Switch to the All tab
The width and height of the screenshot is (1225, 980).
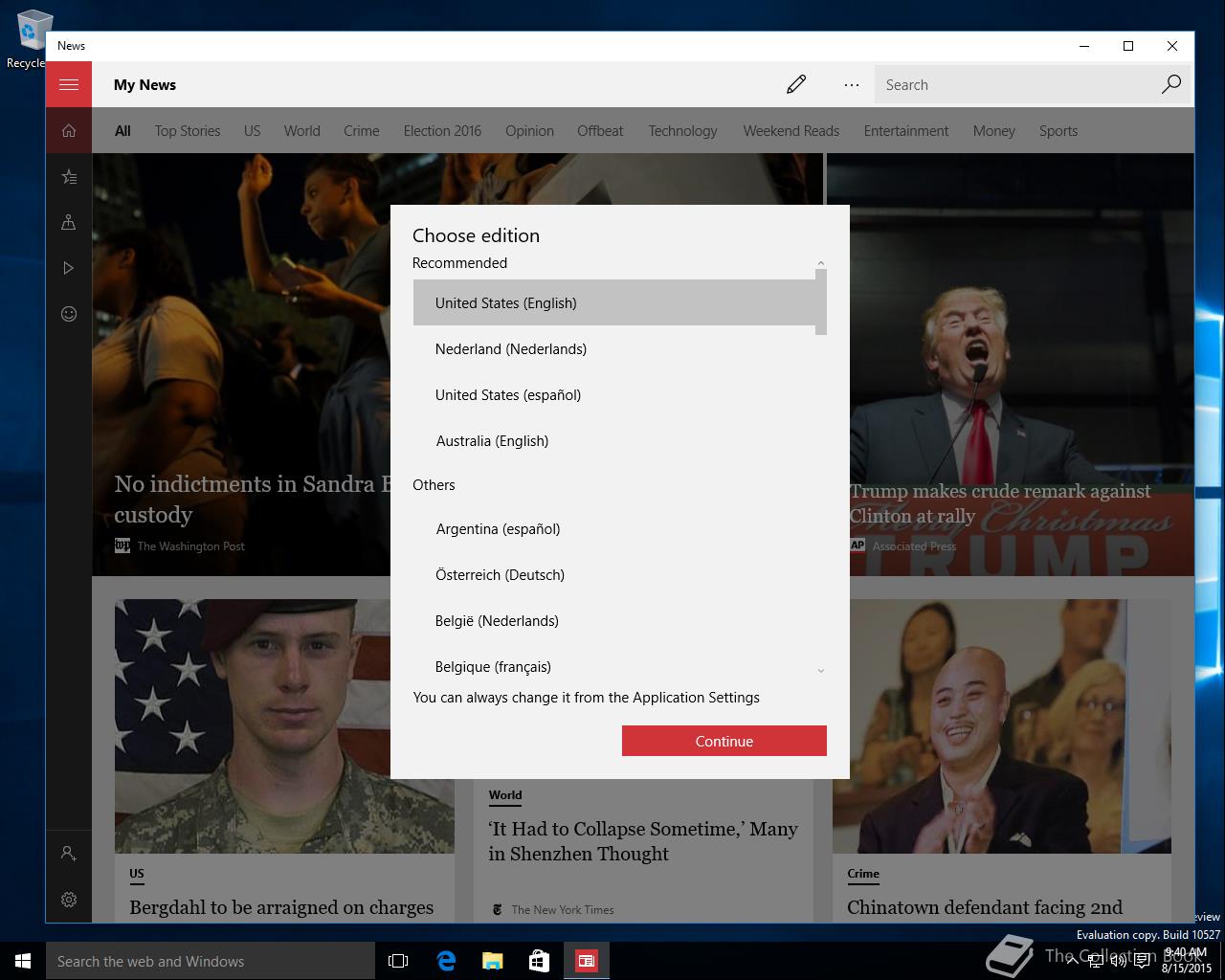click(122, 130)
